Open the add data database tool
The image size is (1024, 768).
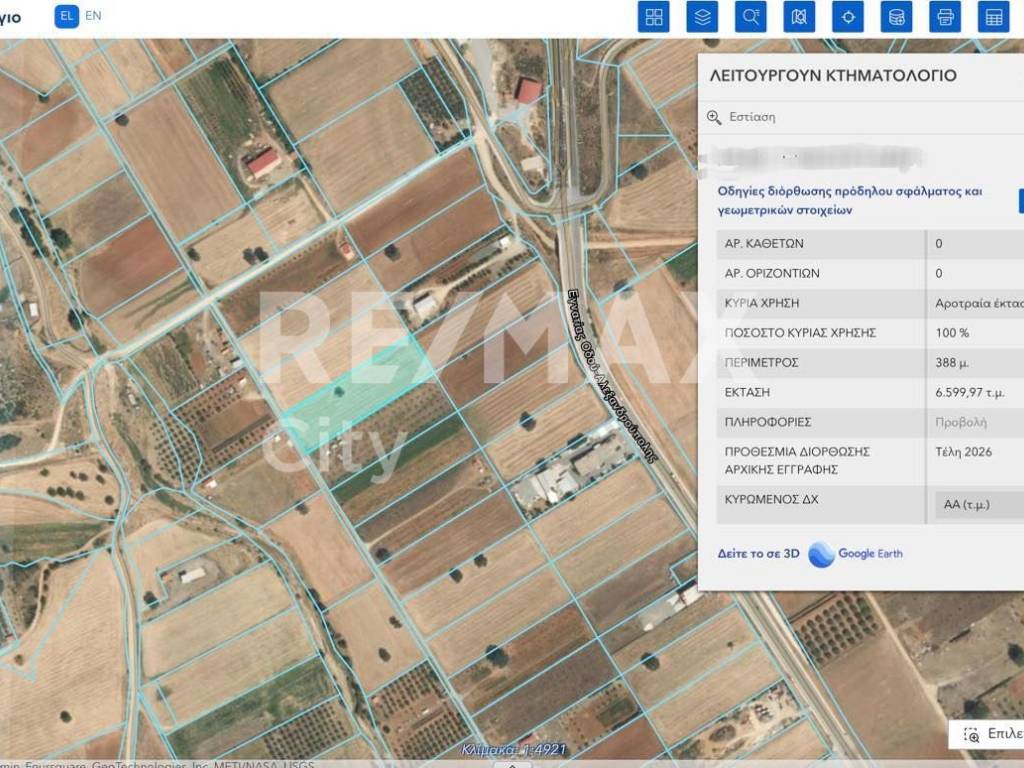pyautogui.click(x=896, y=17)
